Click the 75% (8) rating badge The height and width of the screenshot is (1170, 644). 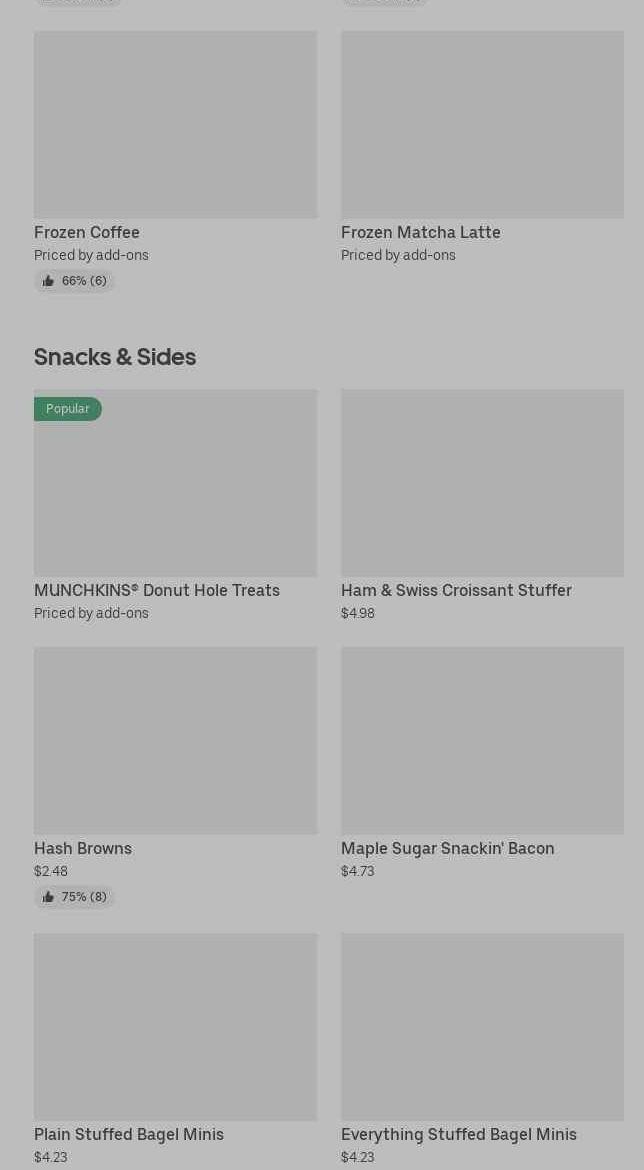83,897
